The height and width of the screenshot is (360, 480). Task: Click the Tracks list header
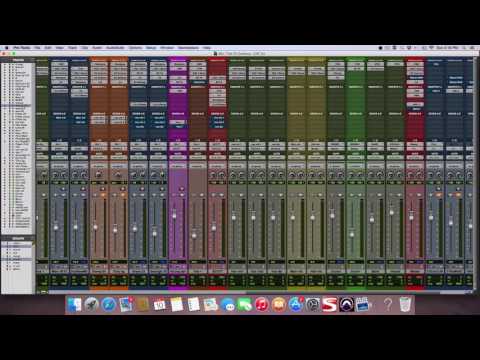[18, 60]
